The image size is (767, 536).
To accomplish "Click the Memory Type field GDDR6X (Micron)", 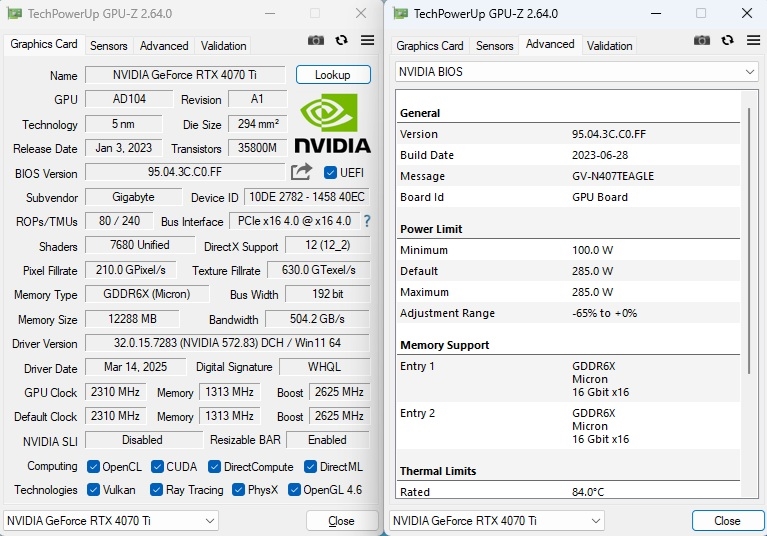I will coord(147,294).
